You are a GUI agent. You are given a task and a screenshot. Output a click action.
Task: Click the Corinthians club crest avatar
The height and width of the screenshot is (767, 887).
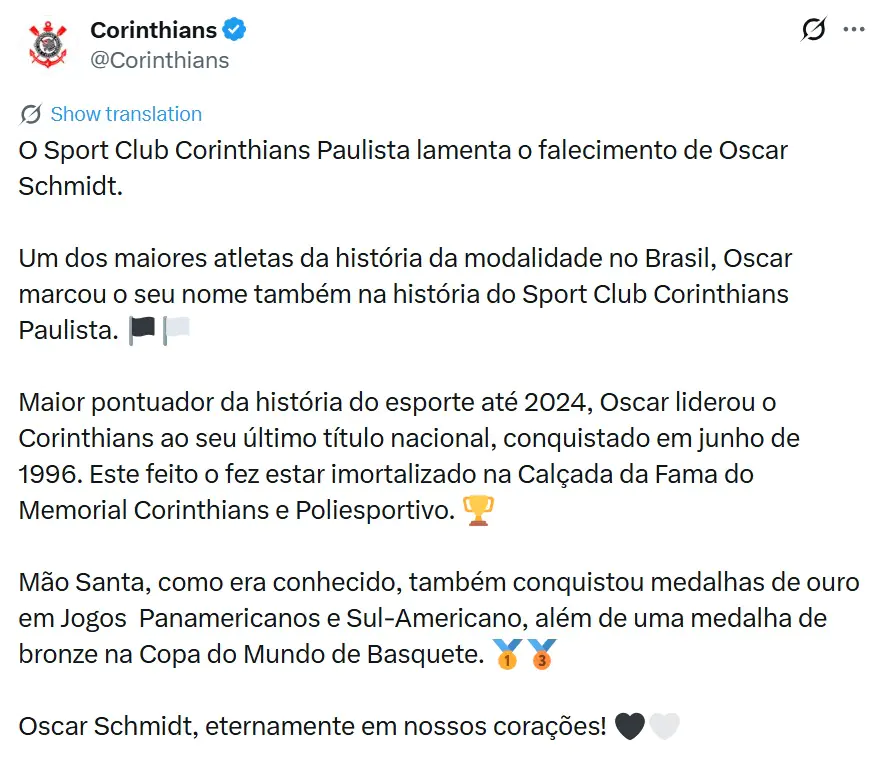click(x=47, y=45)
